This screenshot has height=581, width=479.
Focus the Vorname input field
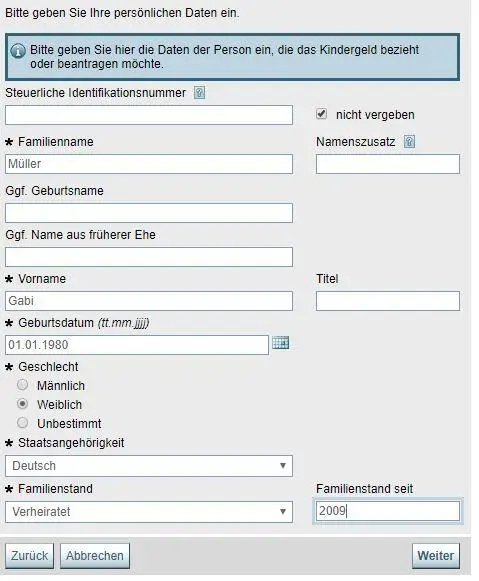149,301
